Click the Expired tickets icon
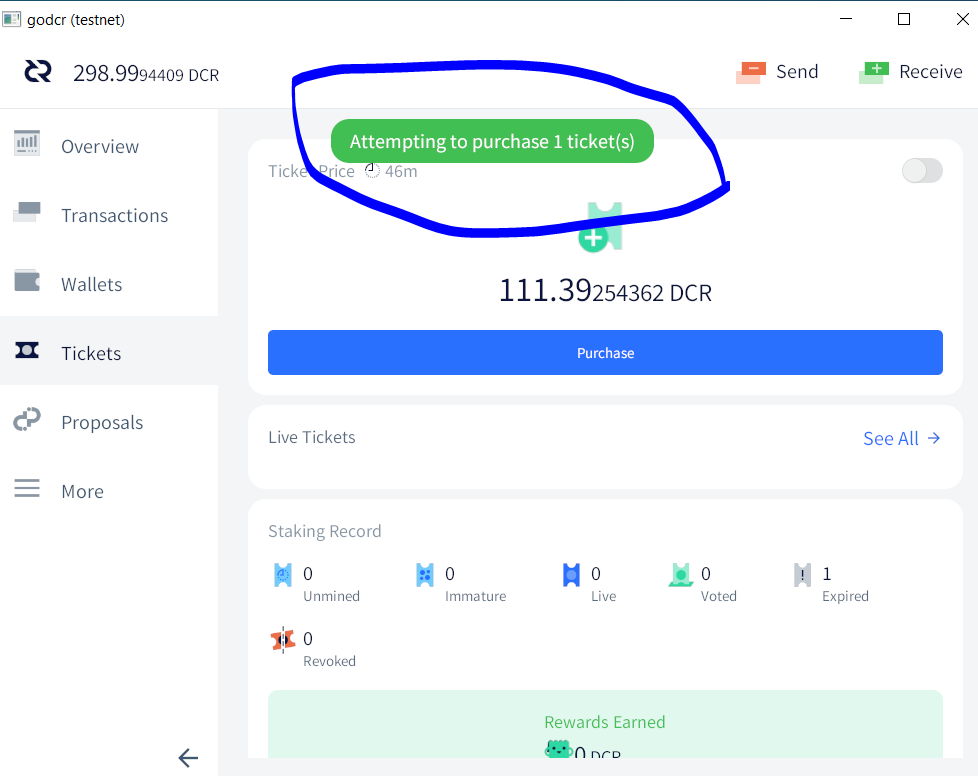Viewport: 978px width, 776px height. [x=802, y=575]
